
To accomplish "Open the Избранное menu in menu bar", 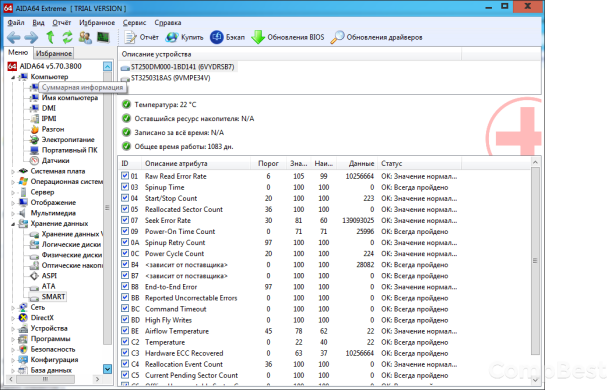I will click(x=97, y=23).
